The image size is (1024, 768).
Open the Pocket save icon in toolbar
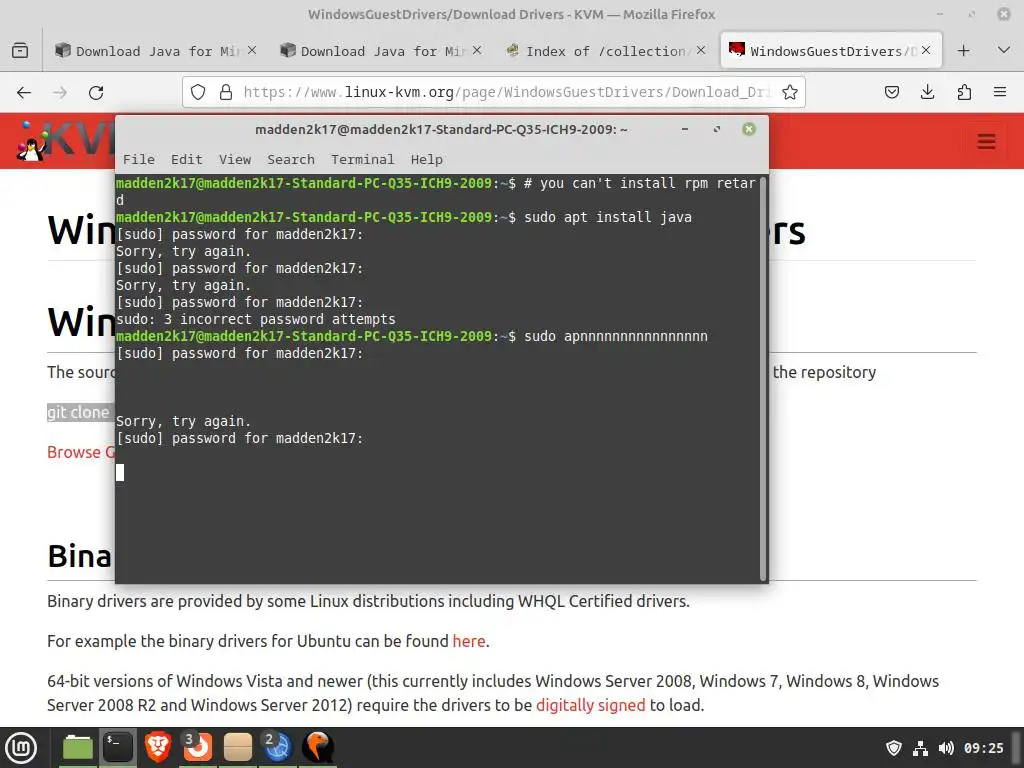coord(891,92)
